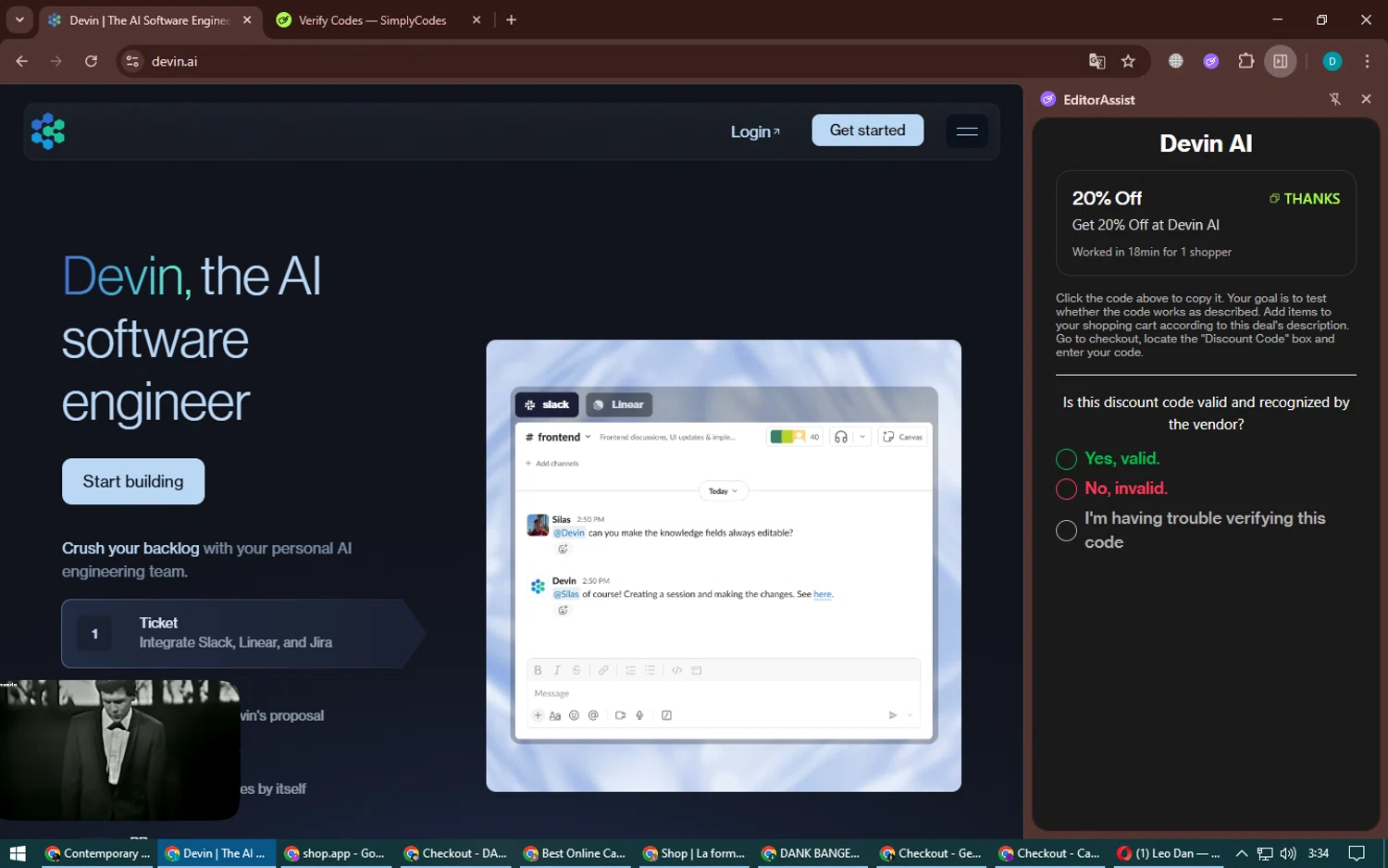
Task: Click the purple EditorAssist extension toolbar icon
Action: click(1211, 61)
